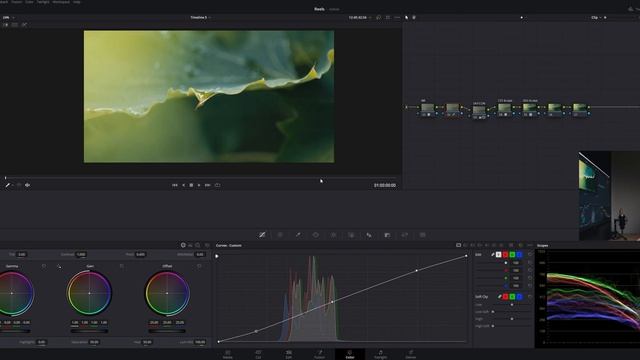
Task: Open the Sizing palette
Action: 404,235
